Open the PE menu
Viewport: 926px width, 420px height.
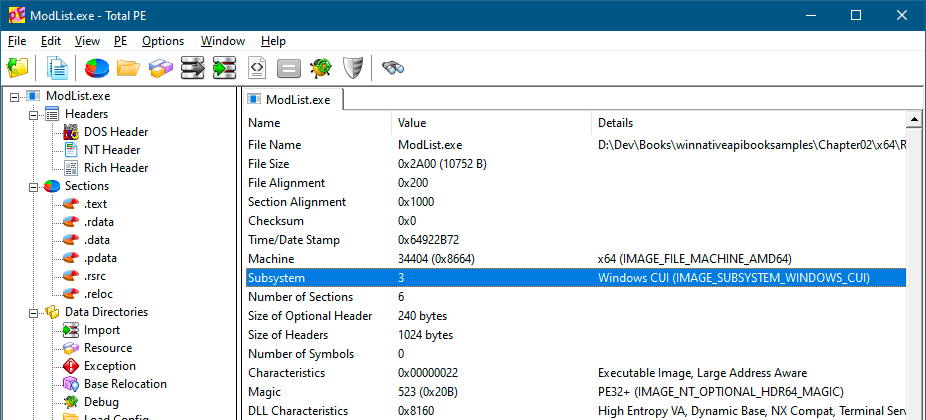pos(120,41)
